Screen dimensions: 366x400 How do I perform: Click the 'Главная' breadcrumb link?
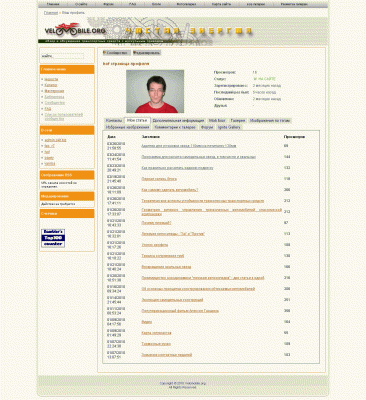51,13
